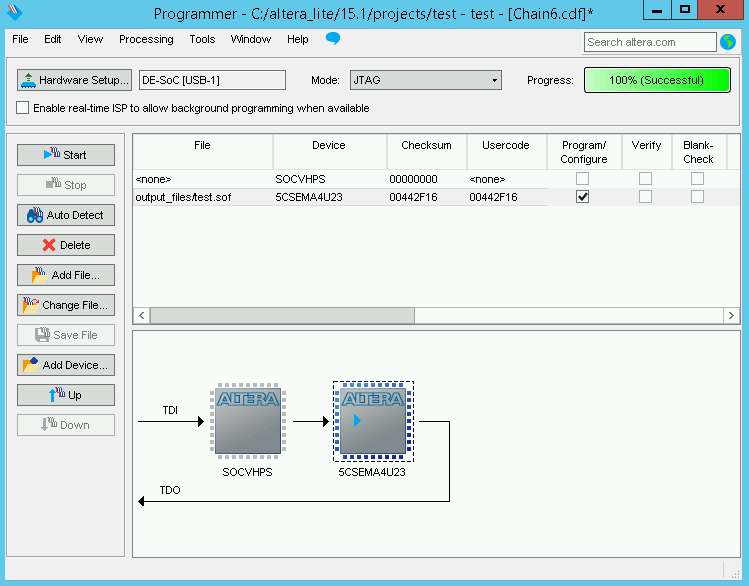Click the Checksum column header
Image resolution: width=749 pixels, height=586 pixels.
(x=427, y=152)
